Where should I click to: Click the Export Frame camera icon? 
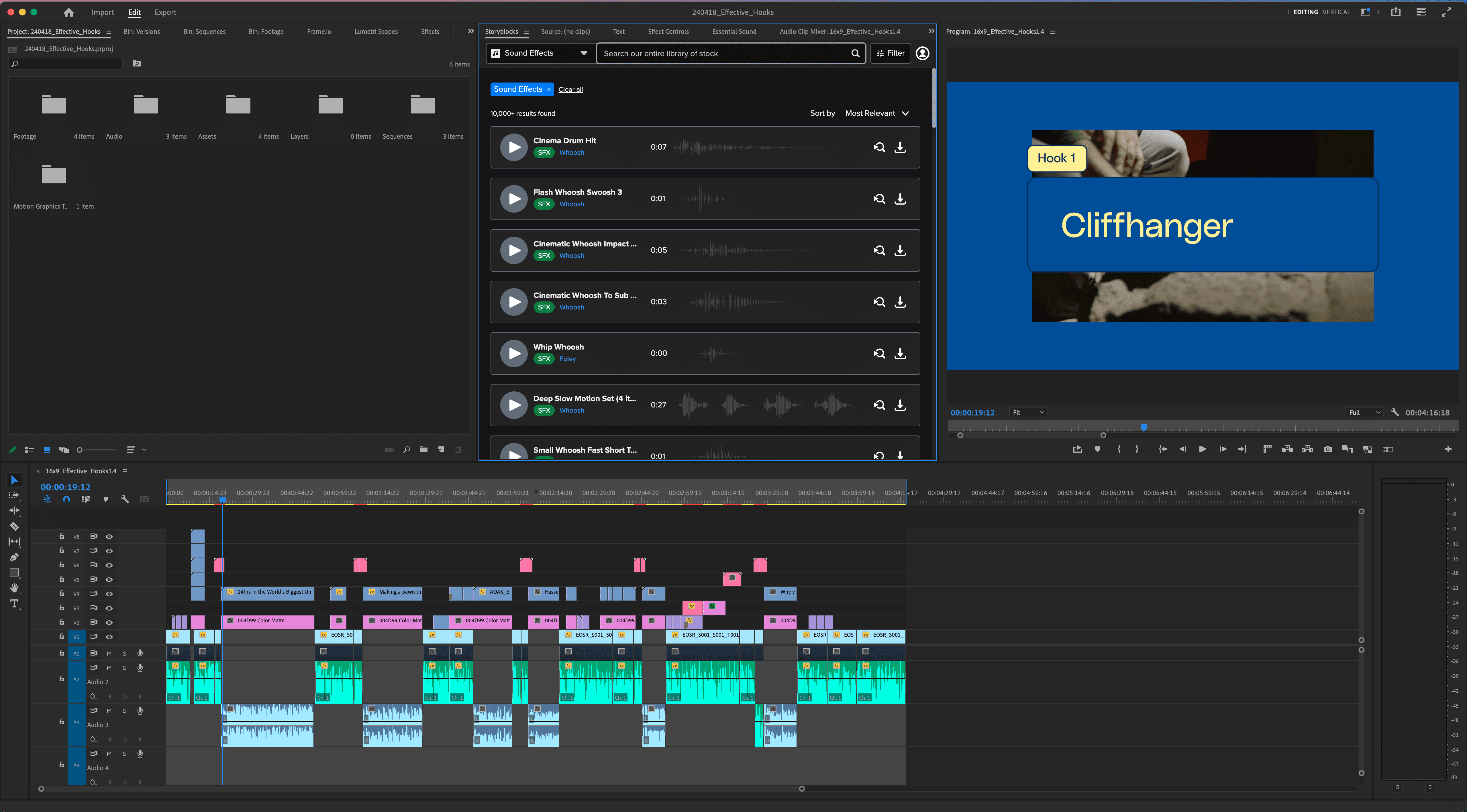(x=1327, y=449)
